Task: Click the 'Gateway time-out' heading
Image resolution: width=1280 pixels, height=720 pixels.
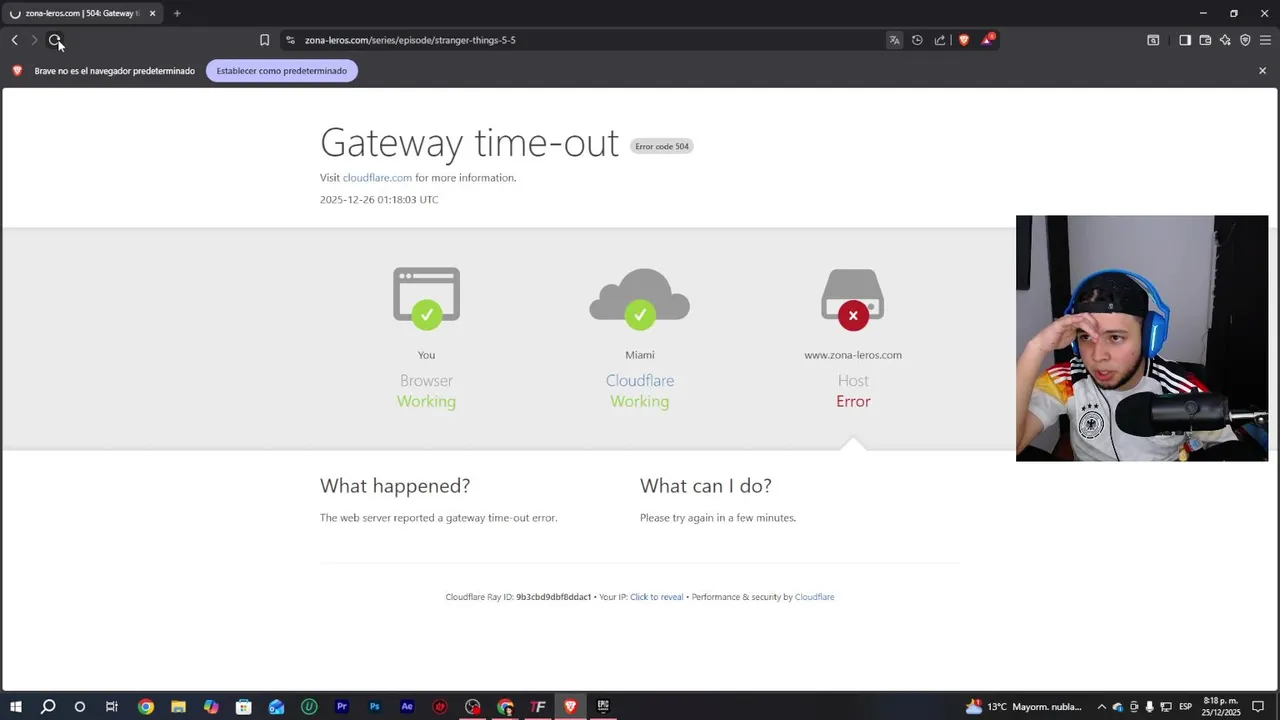Action: [469, 143]
